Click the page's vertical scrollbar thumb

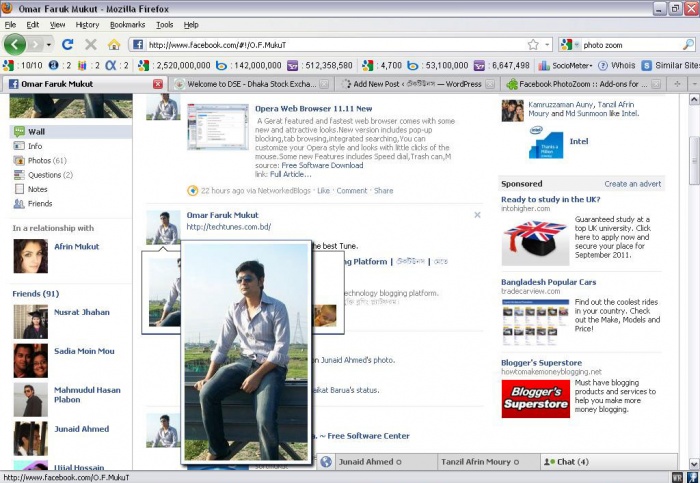pyautogui.click(x=694, y=161)
